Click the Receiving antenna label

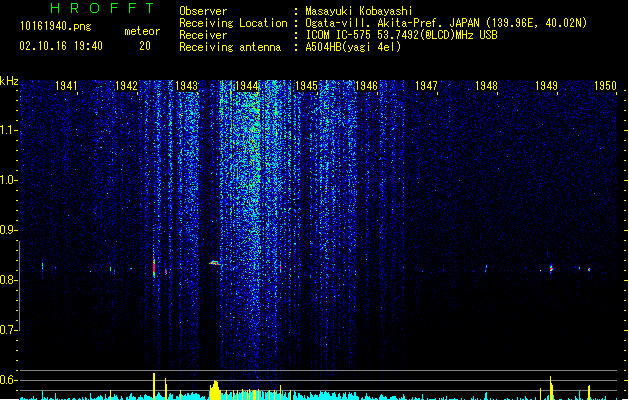tap(230, 47)
